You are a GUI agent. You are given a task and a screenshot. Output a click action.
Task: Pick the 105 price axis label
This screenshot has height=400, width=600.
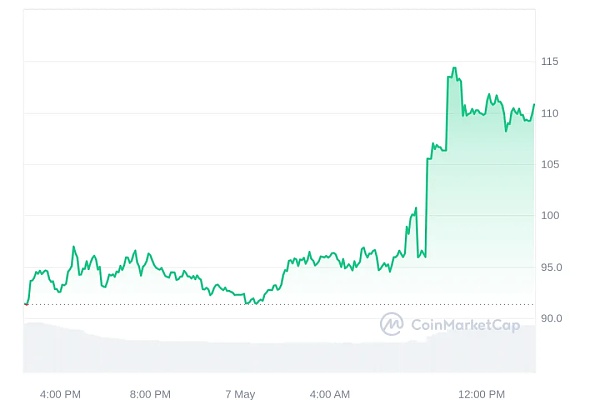pyautogui.click(x=550, y=164)
